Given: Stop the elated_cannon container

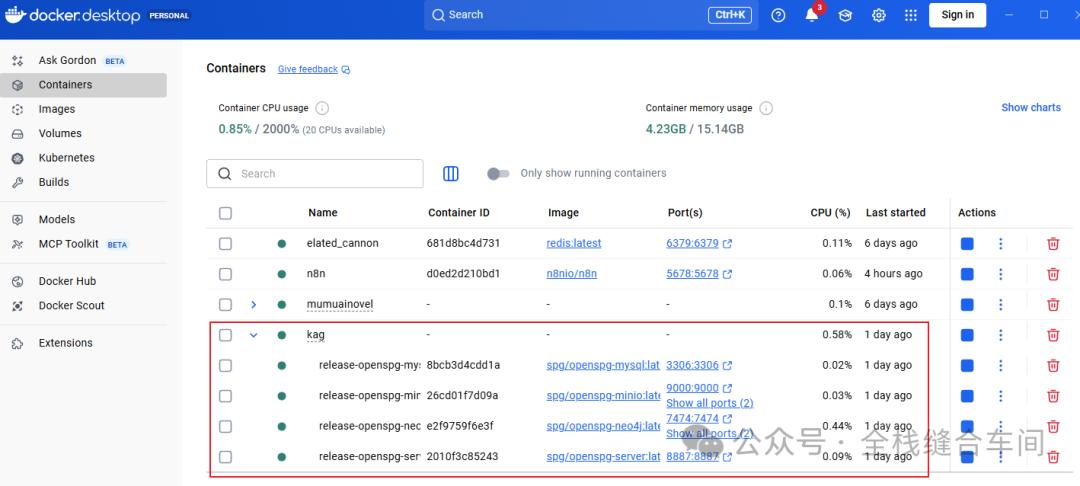Looking at the screenshot, I should (x=967, y=244).
